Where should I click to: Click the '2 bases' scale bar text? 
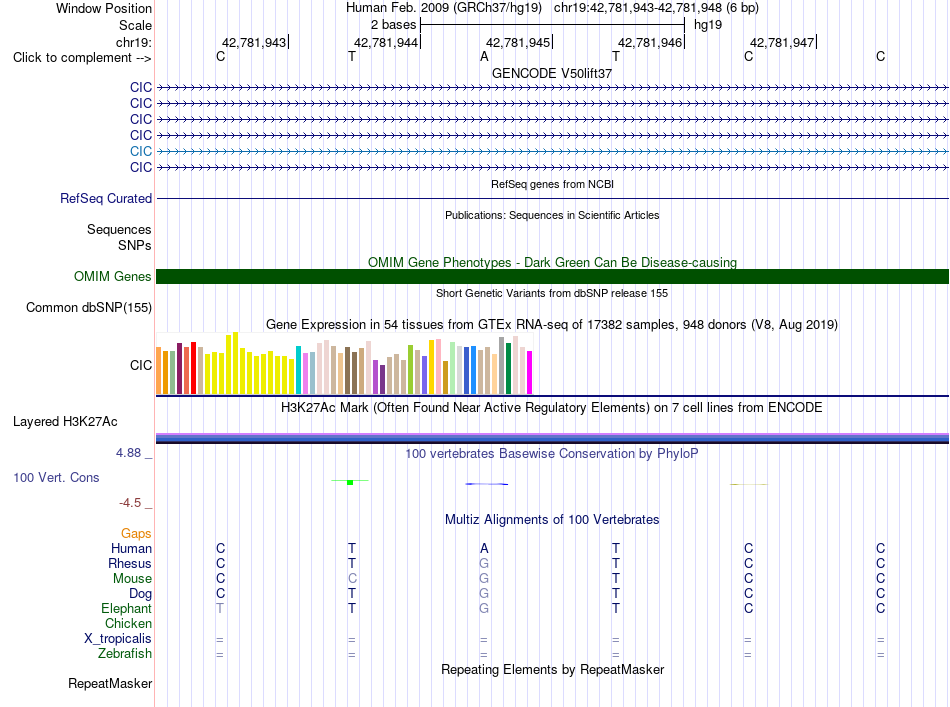393,25
